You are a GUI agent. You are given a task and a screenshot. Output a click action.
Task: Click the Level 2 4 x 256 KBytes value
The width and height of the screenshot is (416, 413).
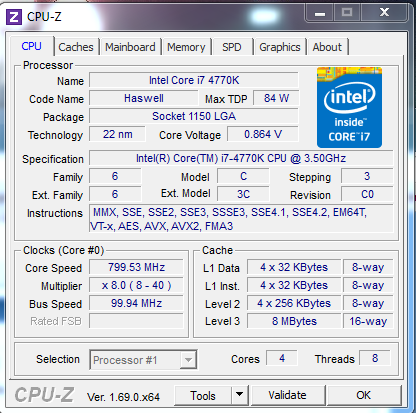click(294, 303)
